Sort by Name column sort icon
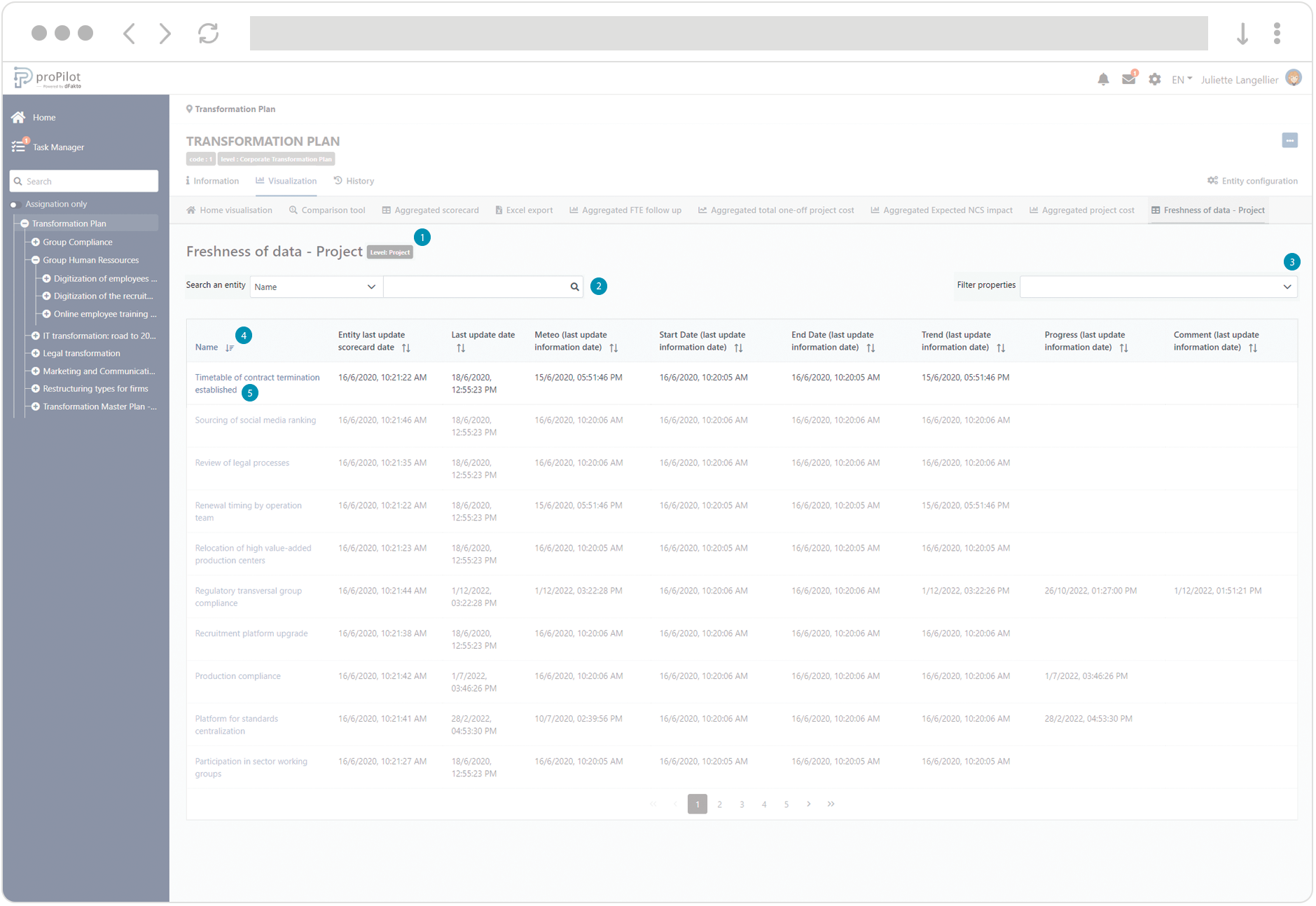This screenshot has width=1316, height=906. [x=230, y=348]
